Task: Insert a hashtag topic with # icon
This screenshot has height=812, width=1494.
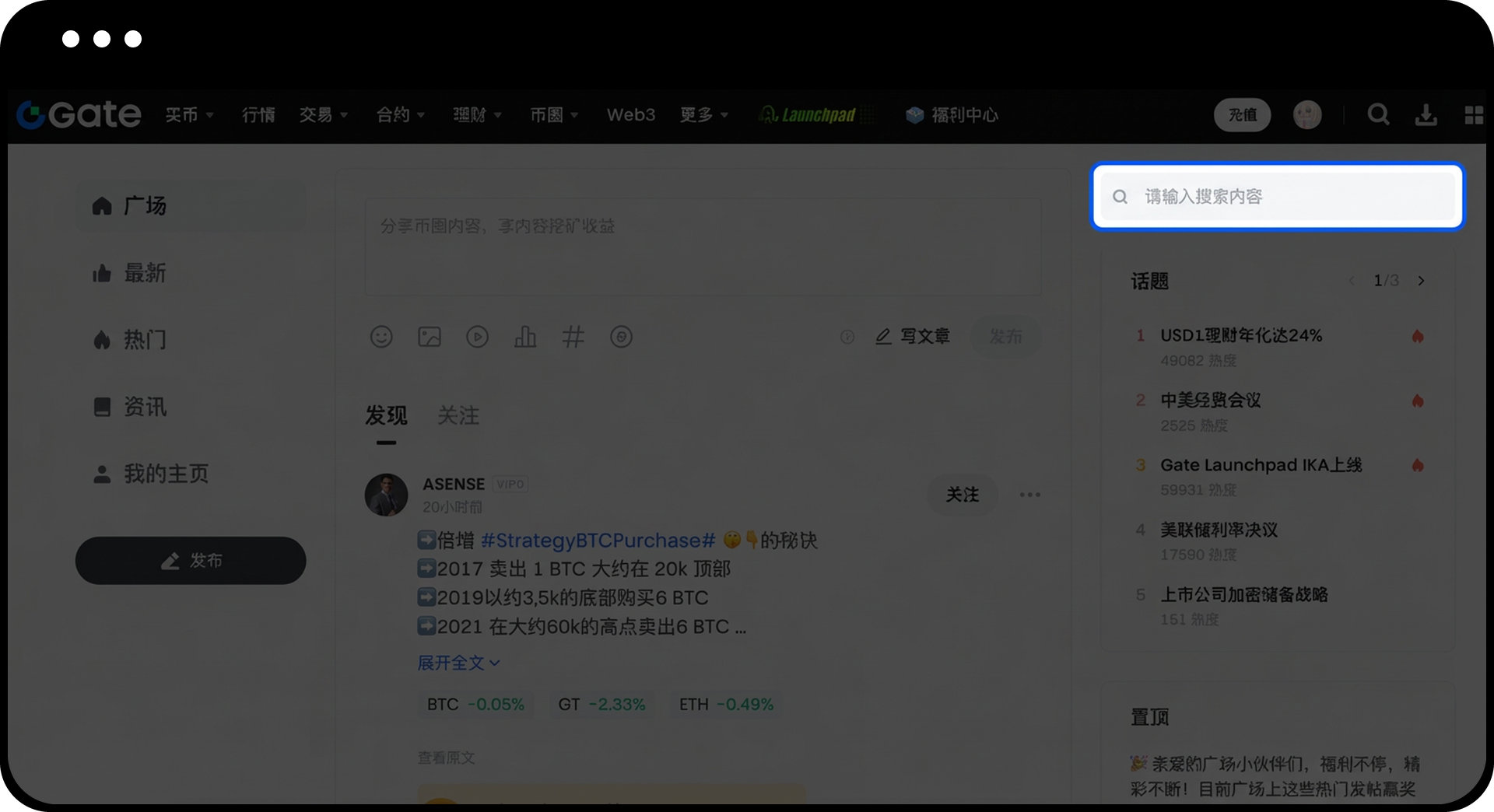Action: [573, 337]
